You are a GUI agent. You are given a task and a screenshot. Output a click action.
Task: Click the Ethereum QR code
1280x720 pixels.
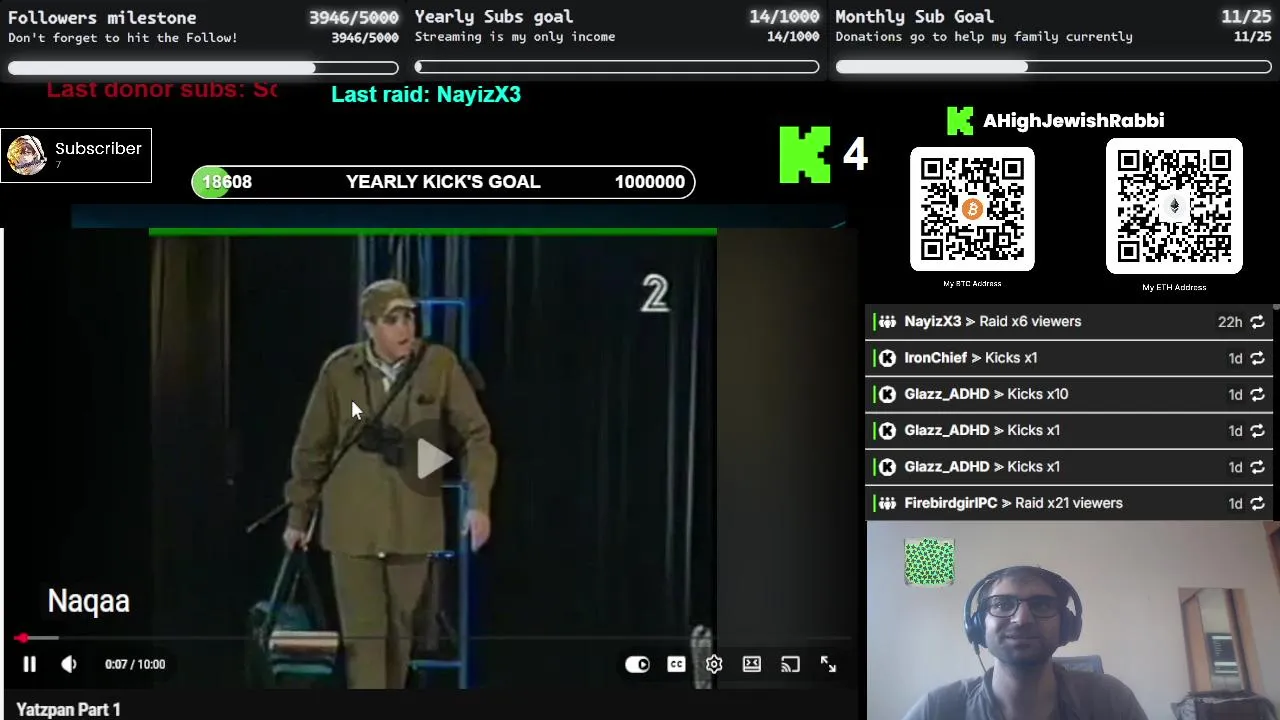[x=1174, y=206]
